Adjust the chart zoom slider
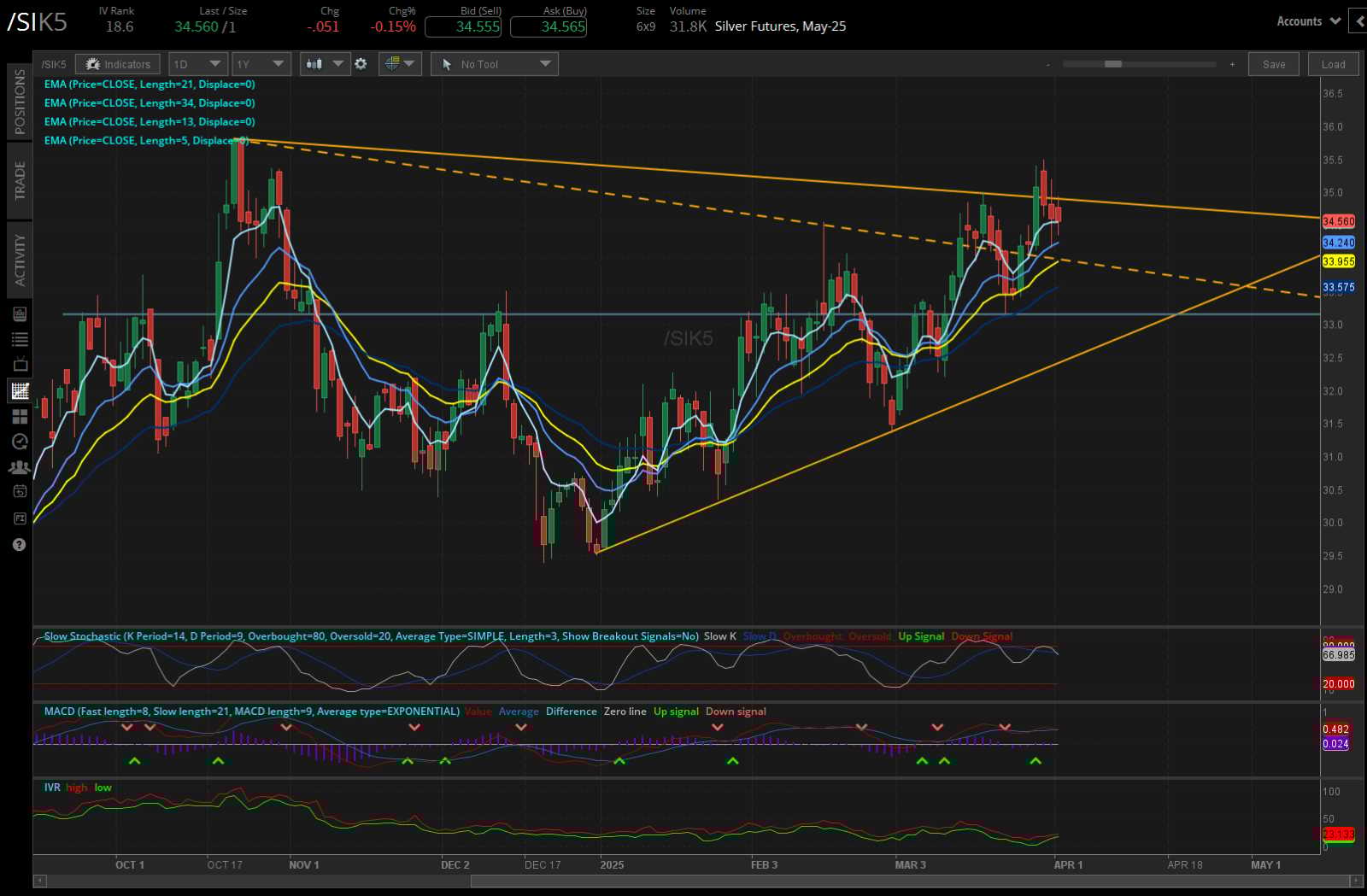Image resolution: width=1367 pixels, height=896 pixels. 1115,63
